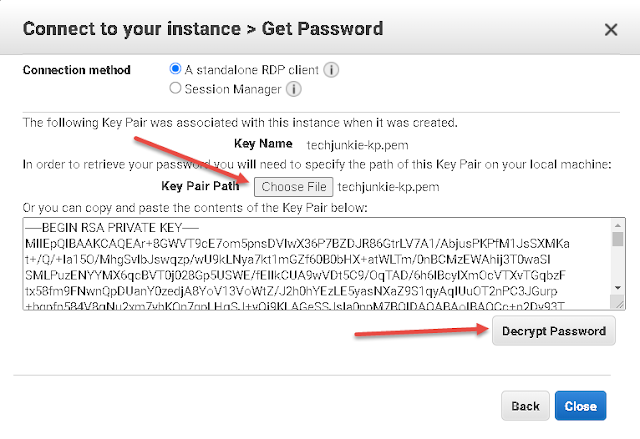
Task: Click the key text box scroll-up arrow
Action: 618,225
